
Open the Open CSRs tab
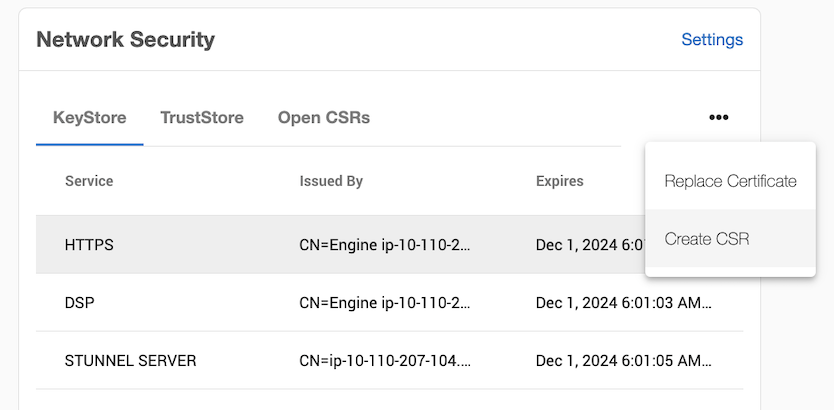point(324,118)
